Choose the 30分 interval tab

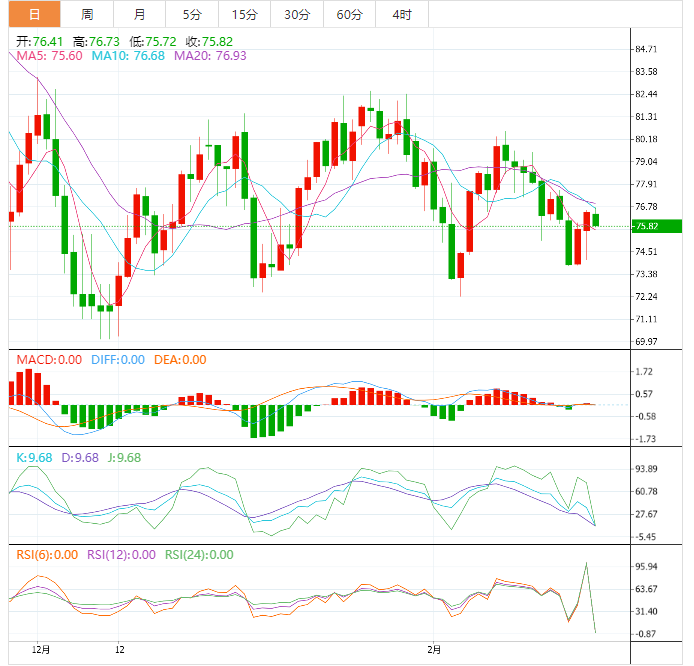pos(296,14)
